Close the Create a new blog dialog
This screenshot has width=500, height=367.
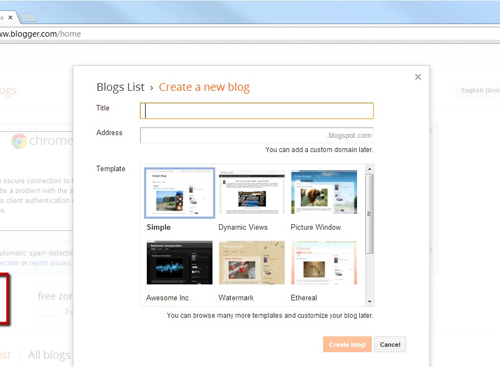pyautogui.click(x=418, y=77)
